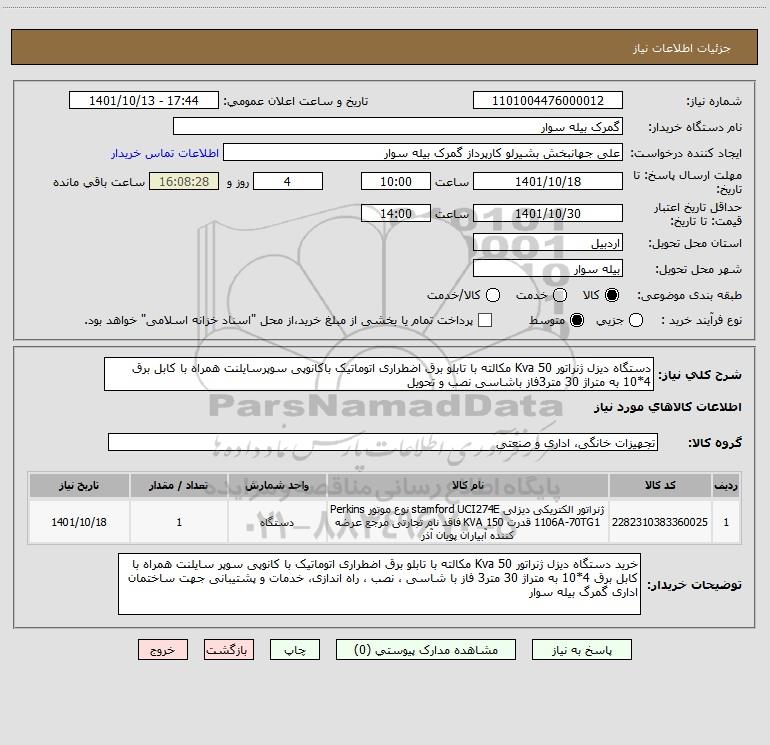Click the گروه کالا field تجهیزات خانگی
This screenshot has height=745, width=770.
(x=383, y=442)
